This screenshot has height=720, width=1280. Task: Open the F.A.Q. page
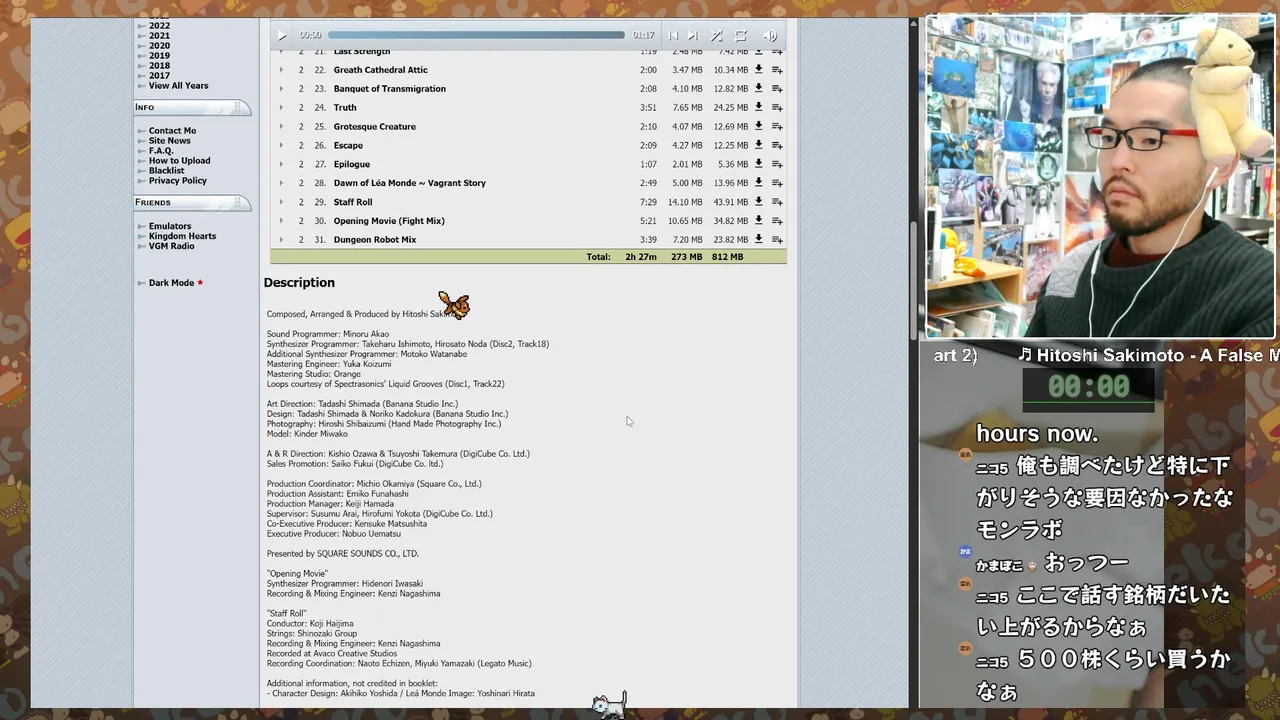pos(161,151)
